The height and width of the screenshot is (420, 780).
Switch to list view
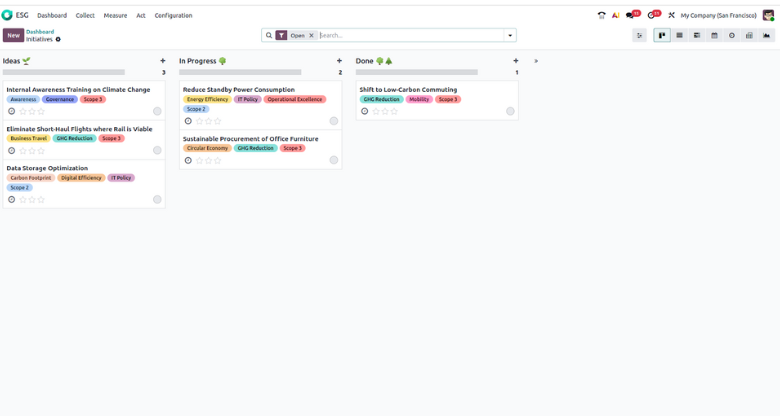(679, 35)
